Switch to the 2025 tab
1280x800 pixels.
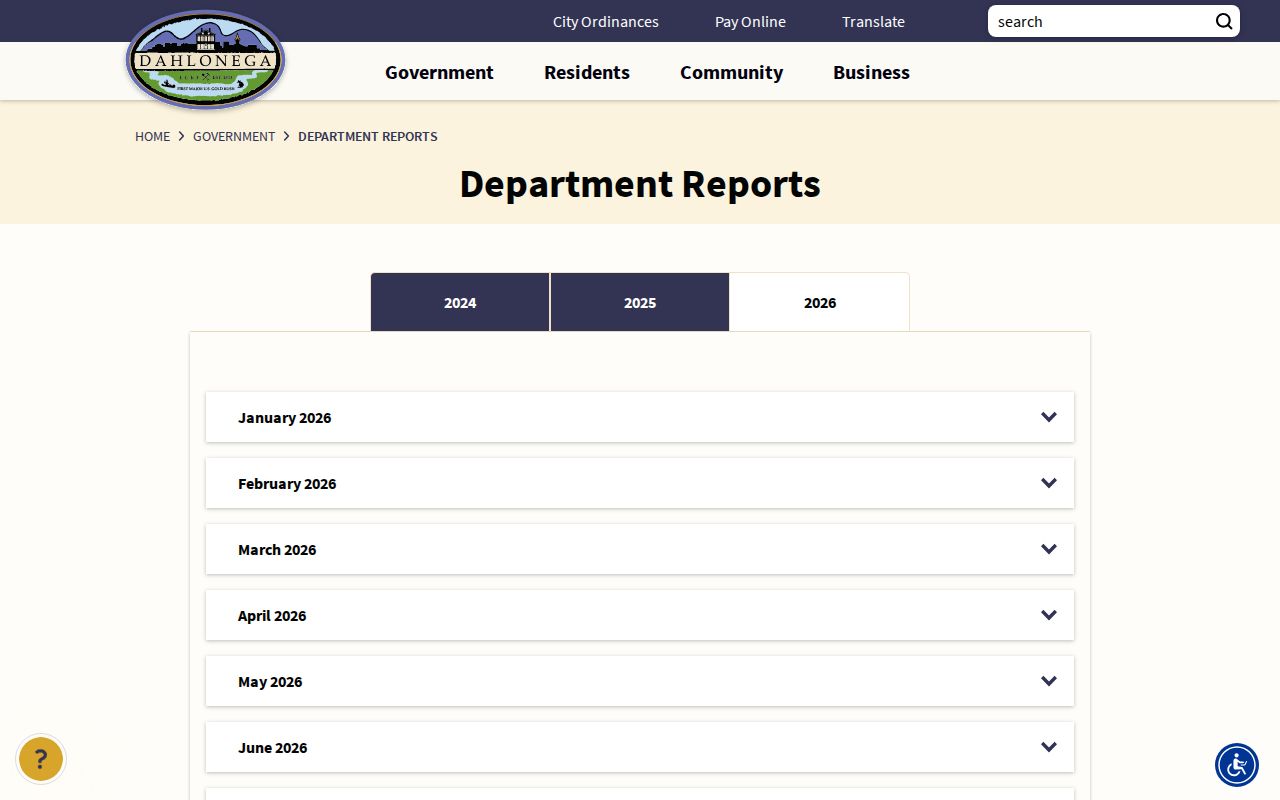(640, 302)
